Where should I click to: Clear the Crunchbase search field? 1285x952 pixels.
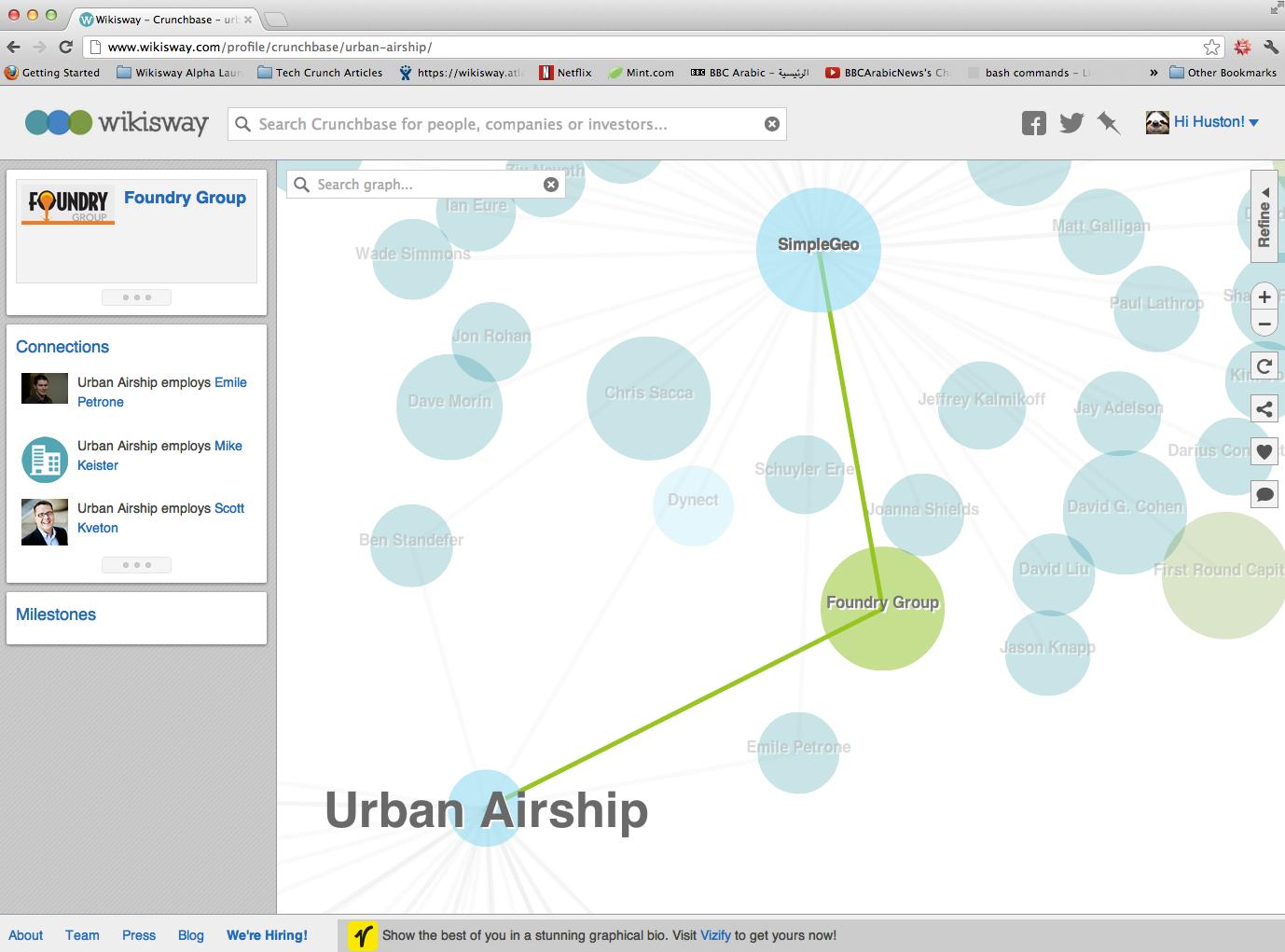(772, 124)
